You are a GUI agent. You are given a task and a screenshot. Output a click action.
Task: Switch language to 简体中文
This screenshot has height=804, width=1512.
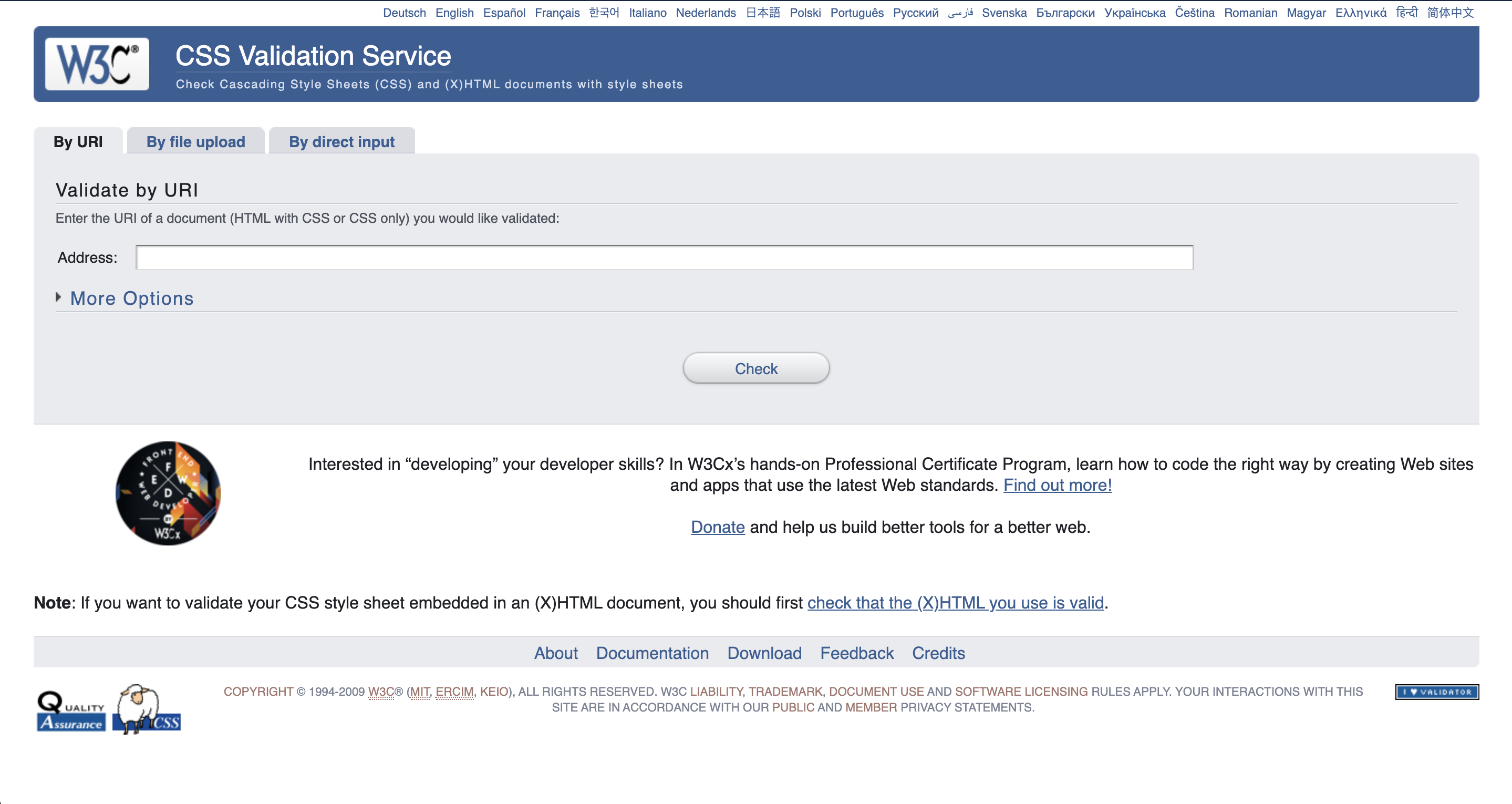coord(1451,13)
